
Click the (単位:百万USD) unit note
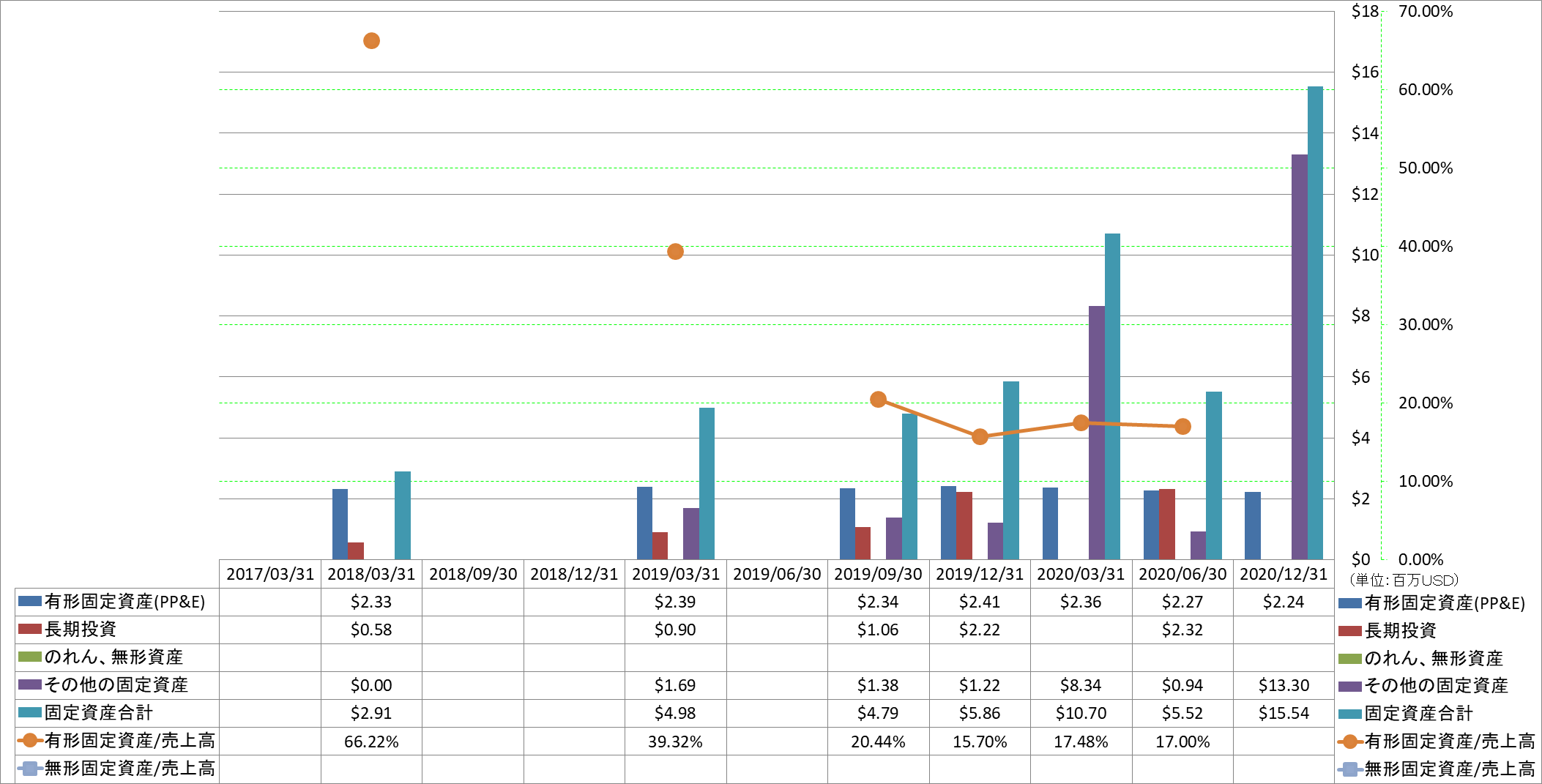click(x=1404, y=580)
